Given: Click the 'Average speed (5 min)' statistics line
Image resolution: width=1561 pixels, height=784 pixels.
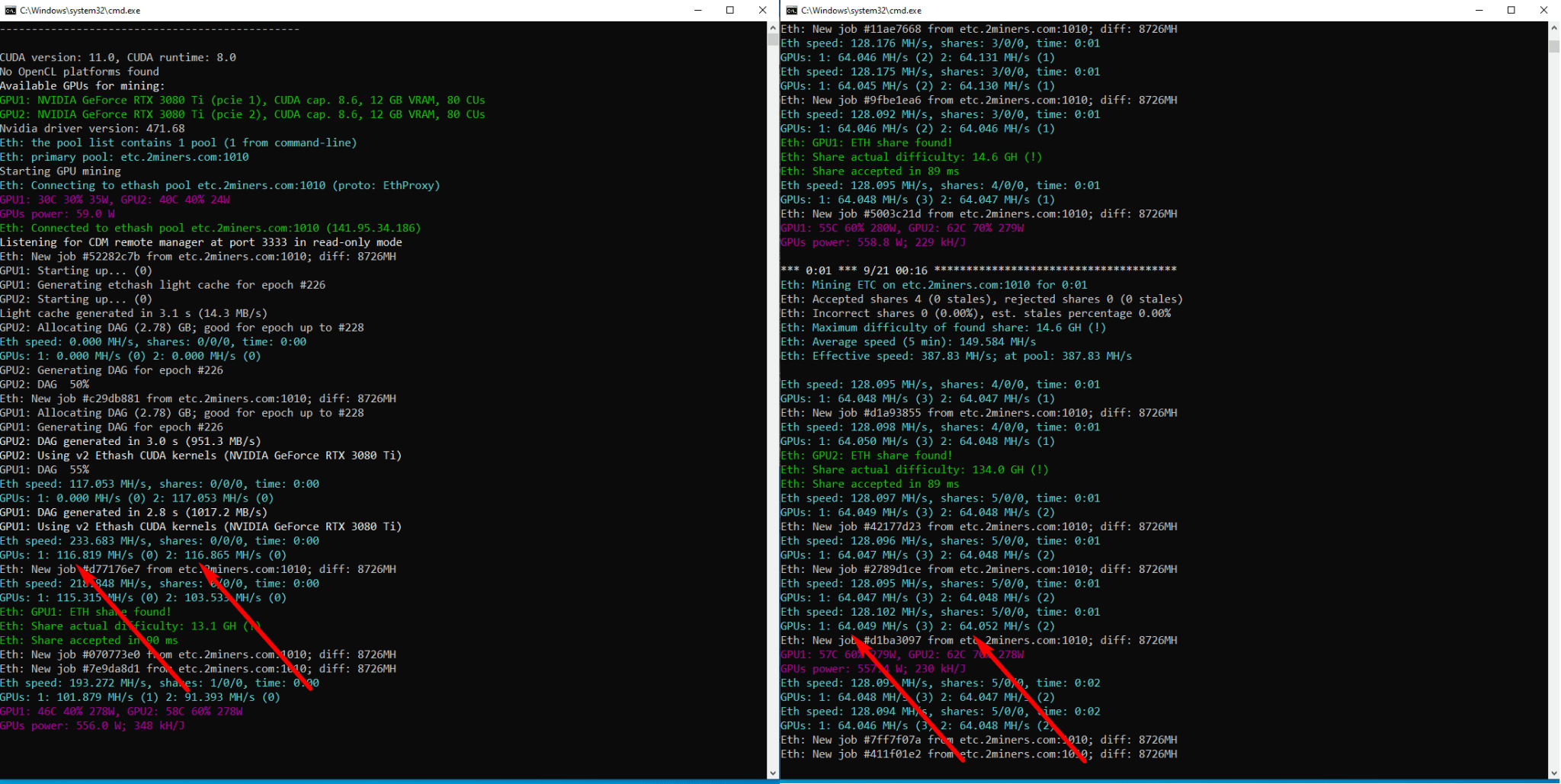Looking at the screenshot, I should 907,341.
